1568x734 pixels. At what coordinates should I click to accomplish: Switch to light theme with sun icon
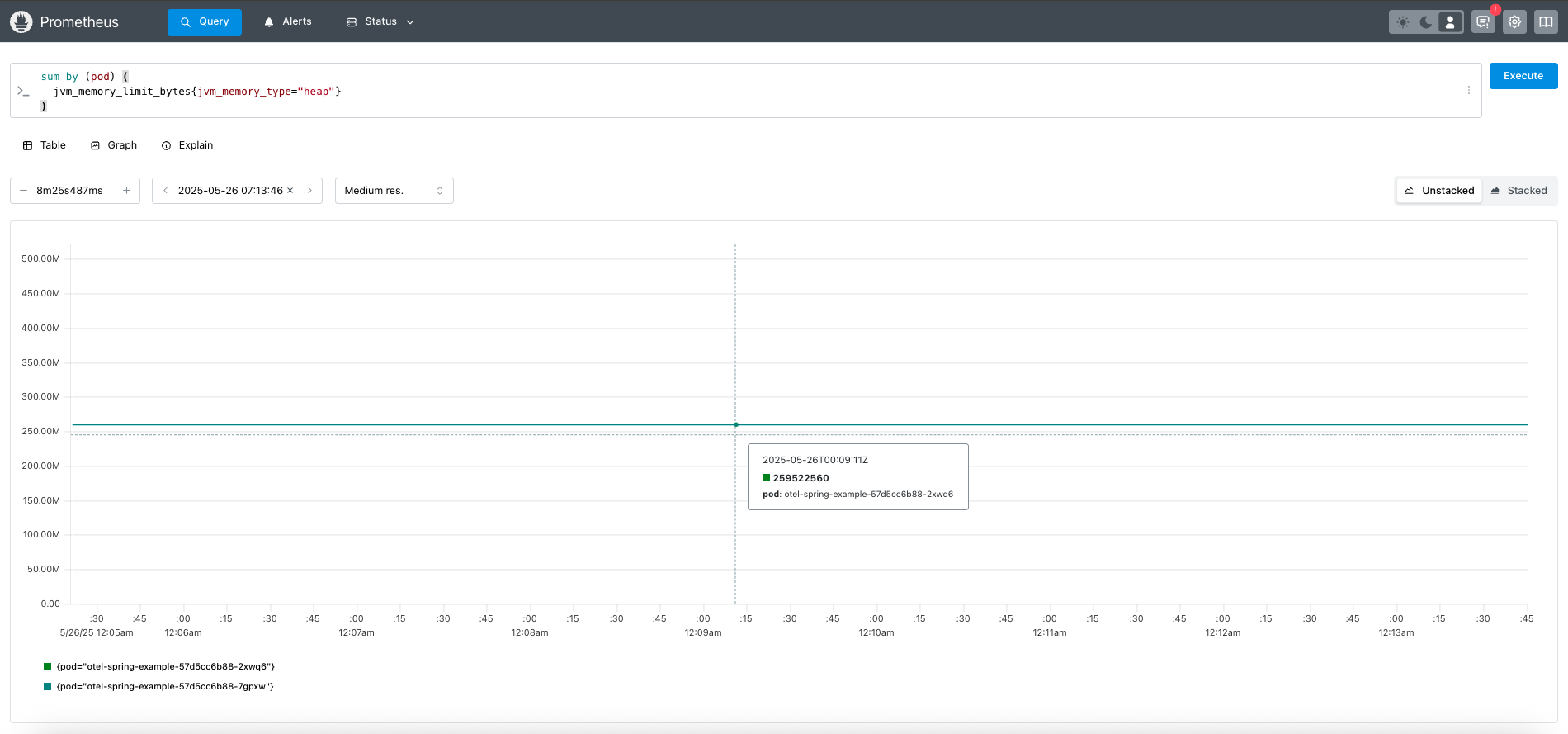click(1403, 22)
